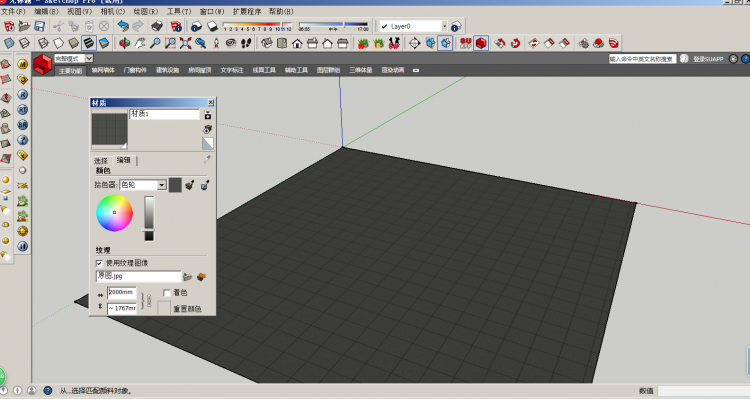
Task: Open the 文件(F) menu
Action: (13, 11)
